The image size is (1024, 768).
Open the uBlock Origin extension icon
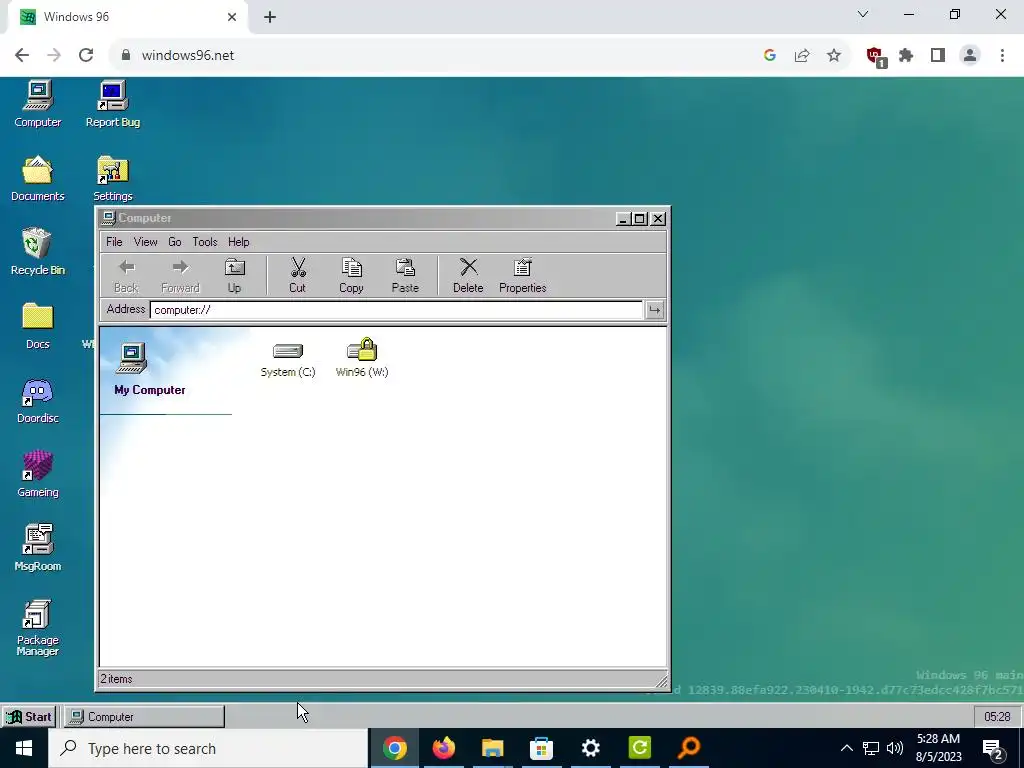click(x=875, y=56)
